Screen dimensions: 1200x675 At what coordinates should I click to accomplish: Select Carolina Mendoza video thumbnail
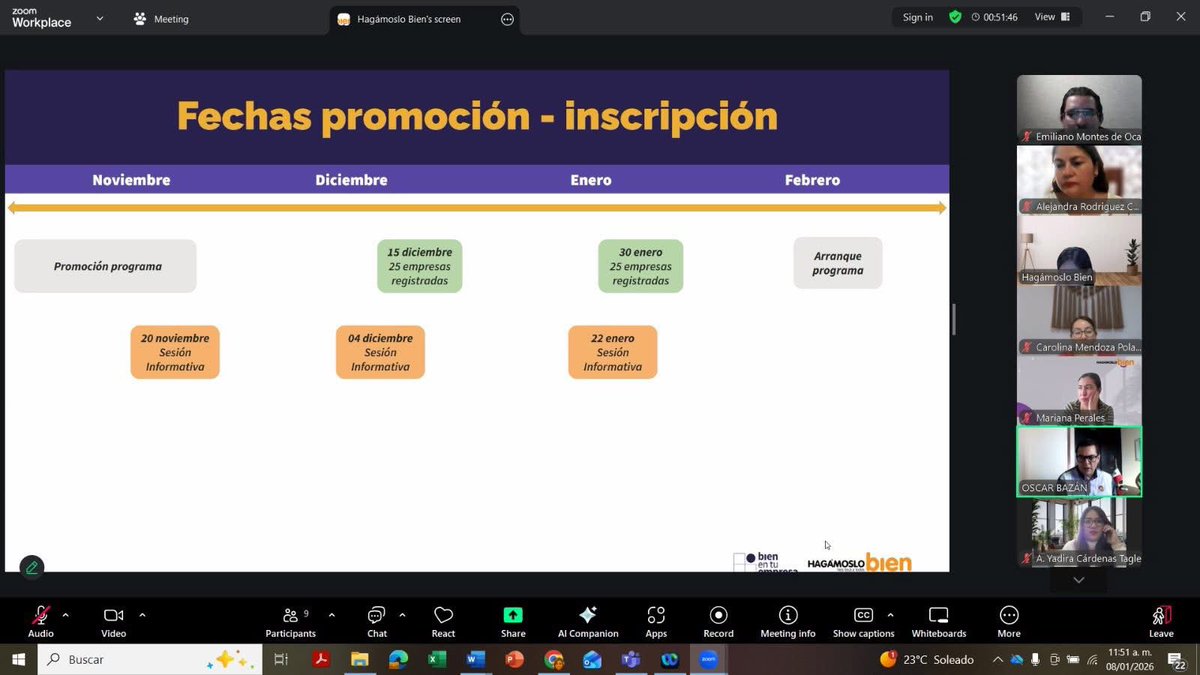(x=1079, y=321)
